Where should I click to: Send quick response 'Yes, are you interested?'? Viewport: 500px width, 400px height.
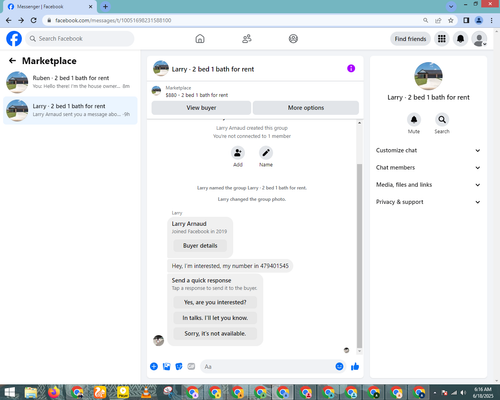[215, 302]
